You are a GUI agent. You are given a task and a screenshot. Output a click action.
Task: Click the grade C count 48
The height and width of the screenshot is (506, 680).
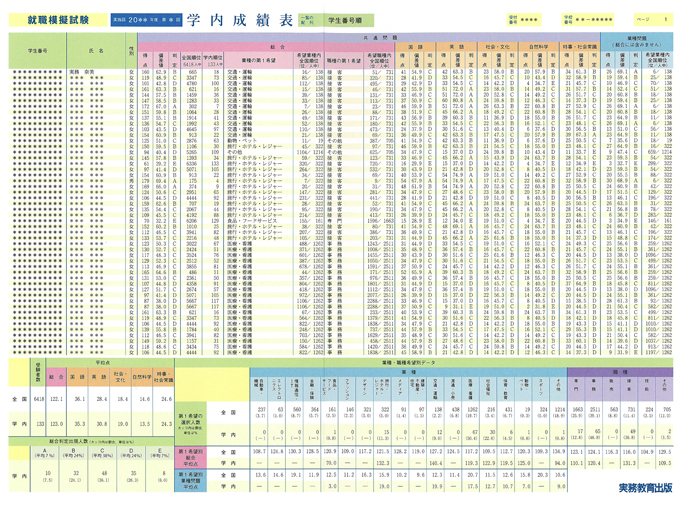tap(102, 473)
